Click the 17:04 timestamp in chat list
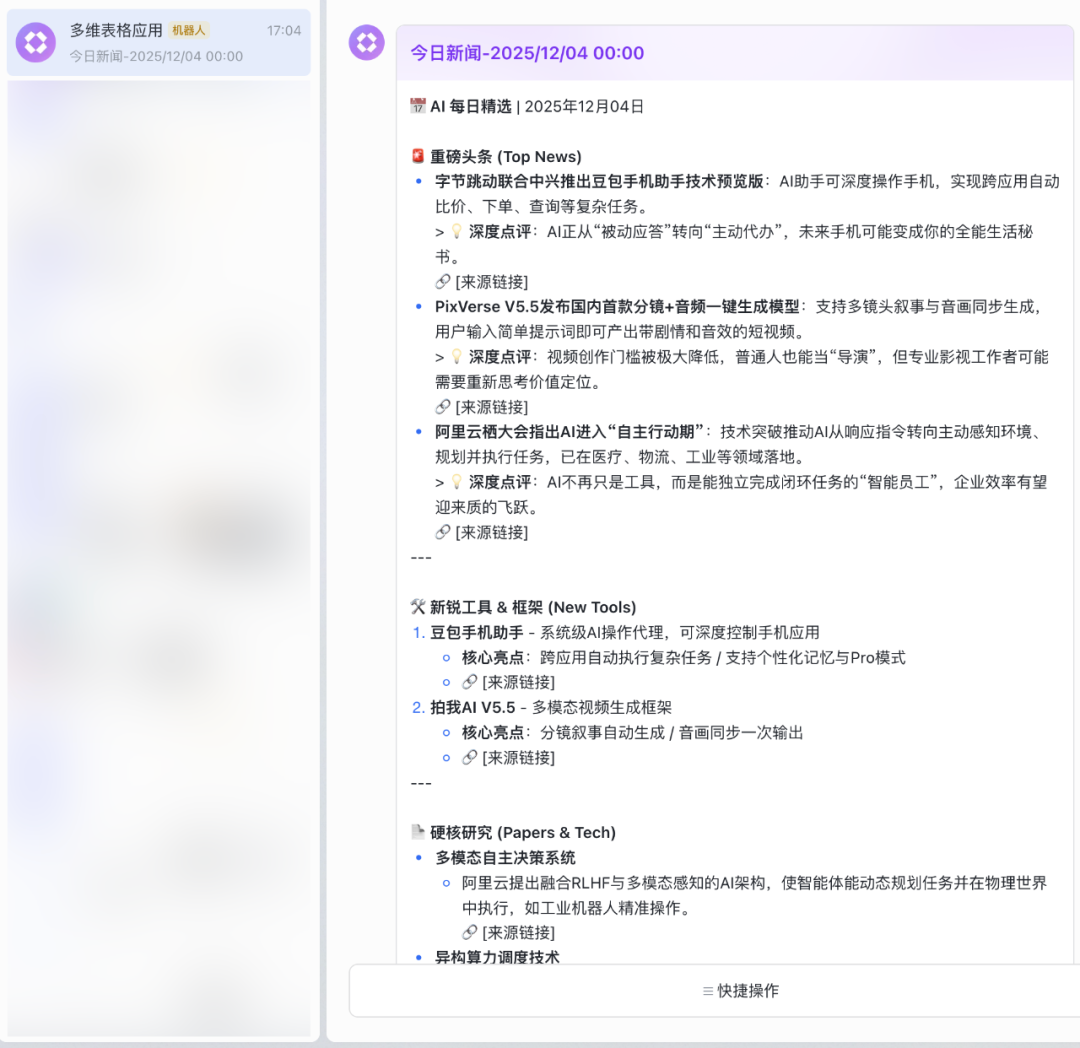 click(283, 30)
